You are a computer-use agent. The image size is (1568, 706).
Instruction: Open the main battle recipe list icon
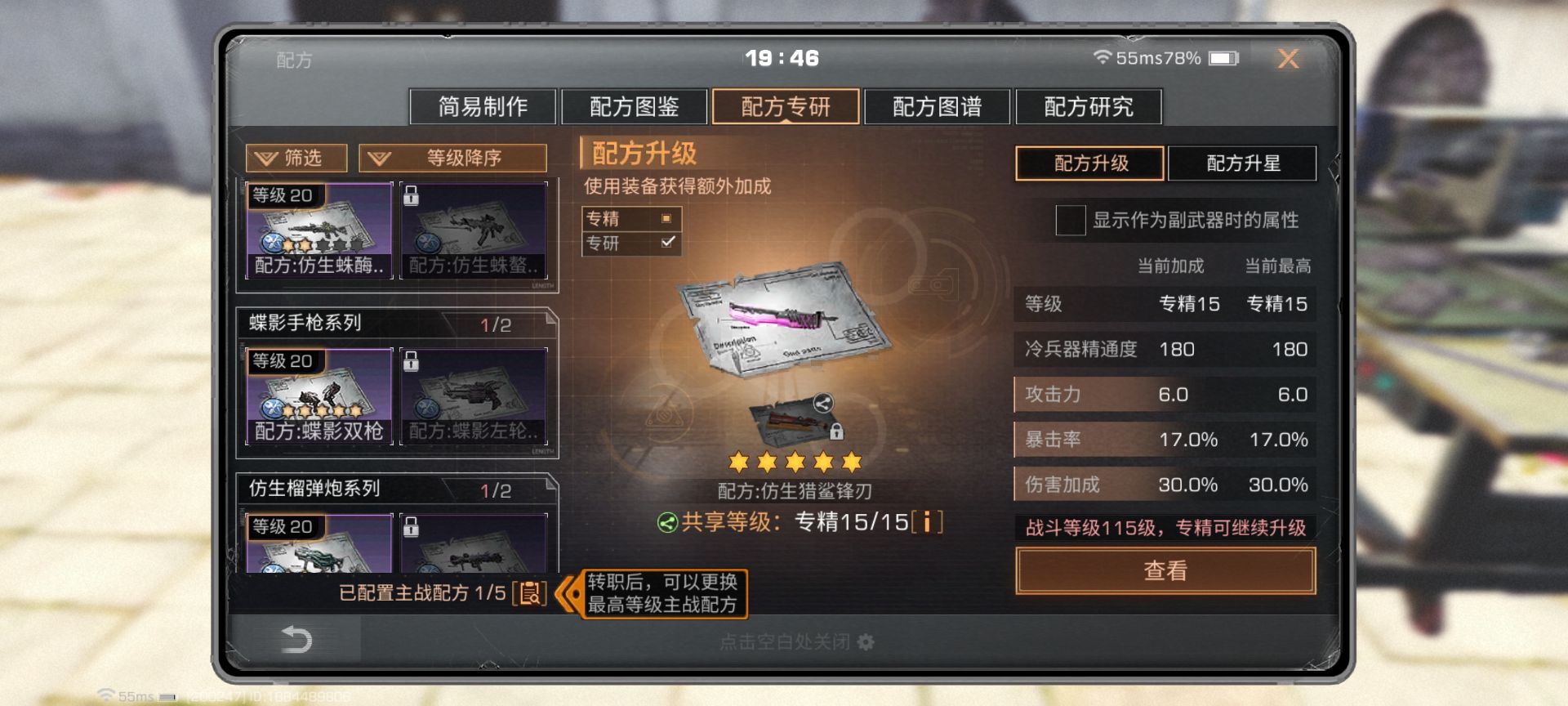pyautogui.click(x=530, y=593)
